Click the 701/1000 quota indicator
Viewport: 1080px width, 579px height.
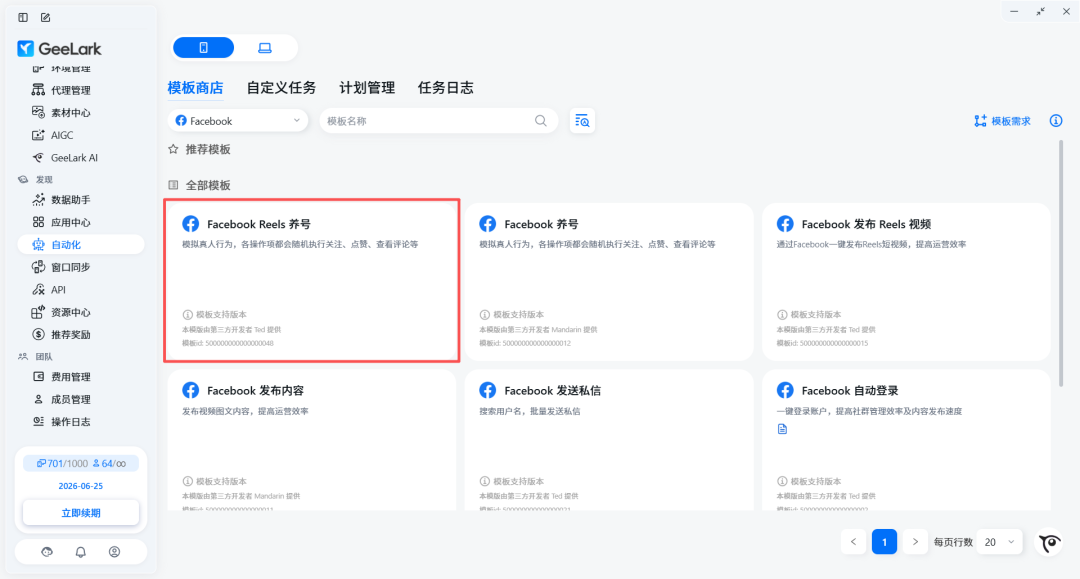[61, 463]
